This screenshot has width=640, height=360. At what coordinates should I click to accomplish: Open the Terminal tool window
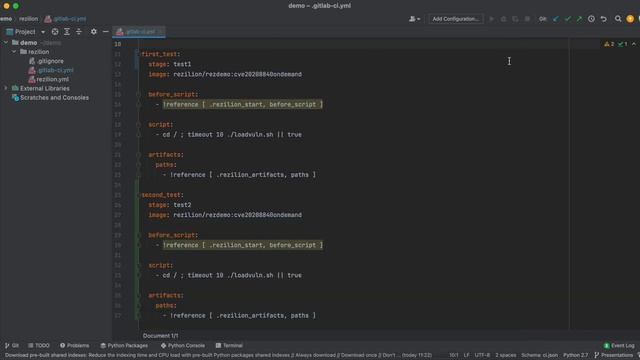229,345
